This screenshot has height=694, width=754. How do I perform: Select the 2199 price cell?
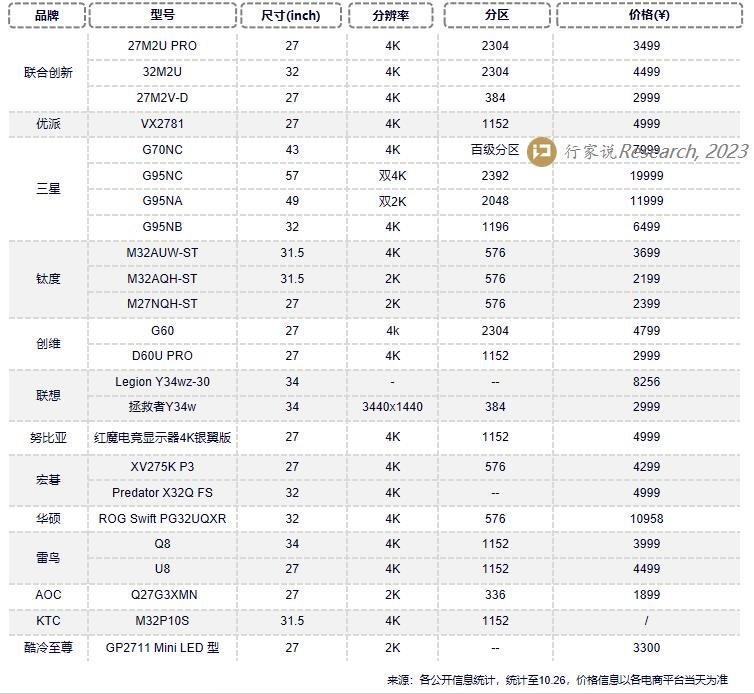click(x=647, y=279)
